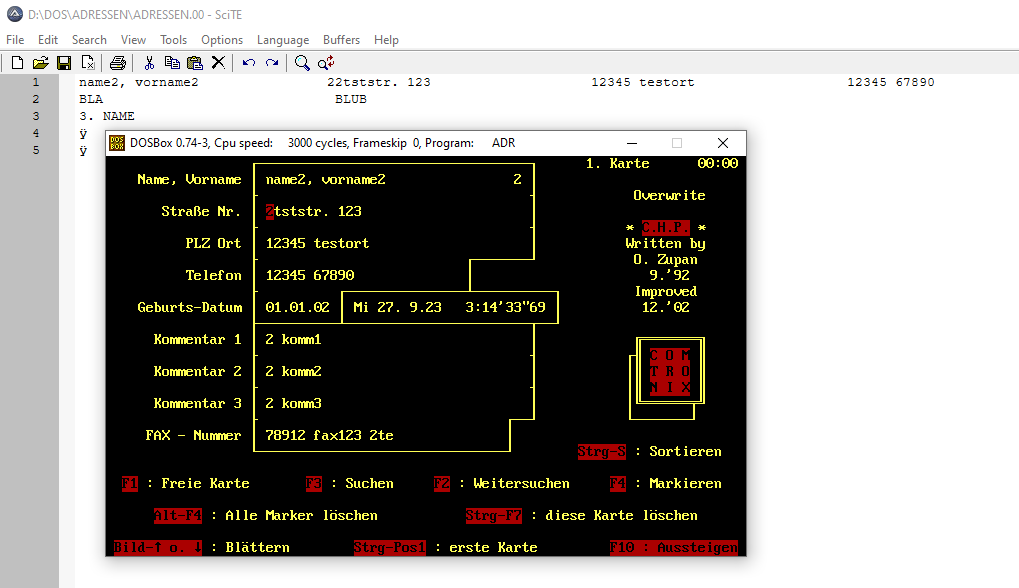Delete selection with the X toolbar icon
1019x588 pixels.
218,63
